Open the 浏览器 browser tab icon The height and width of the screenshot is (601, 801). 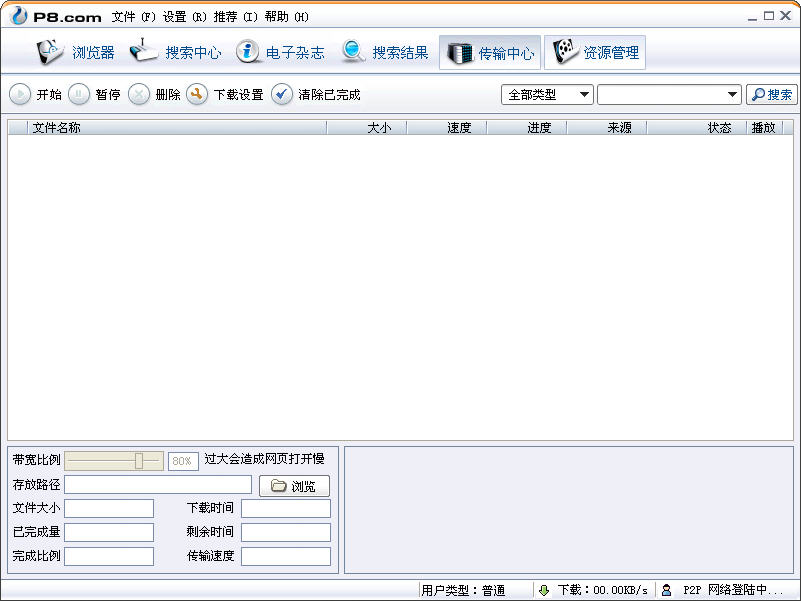click(50, 52)
